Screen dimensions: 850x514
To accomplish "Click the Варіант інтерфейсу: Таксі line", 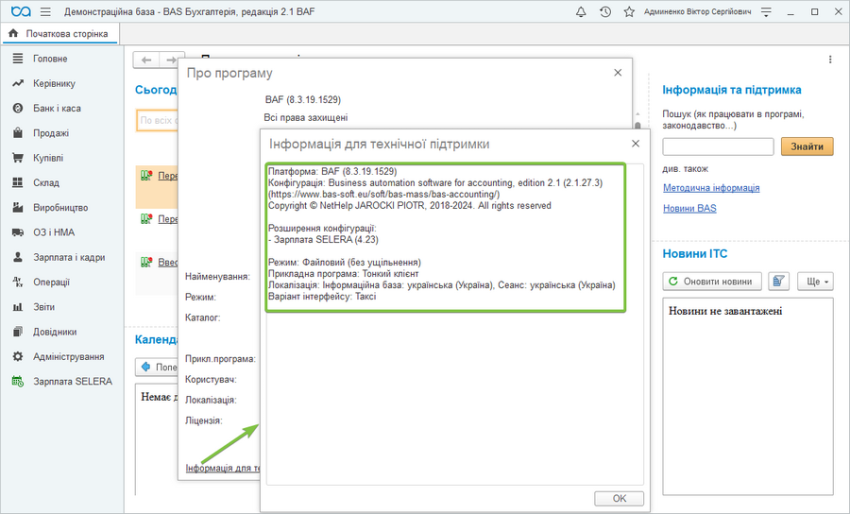I will pos(322,297).
